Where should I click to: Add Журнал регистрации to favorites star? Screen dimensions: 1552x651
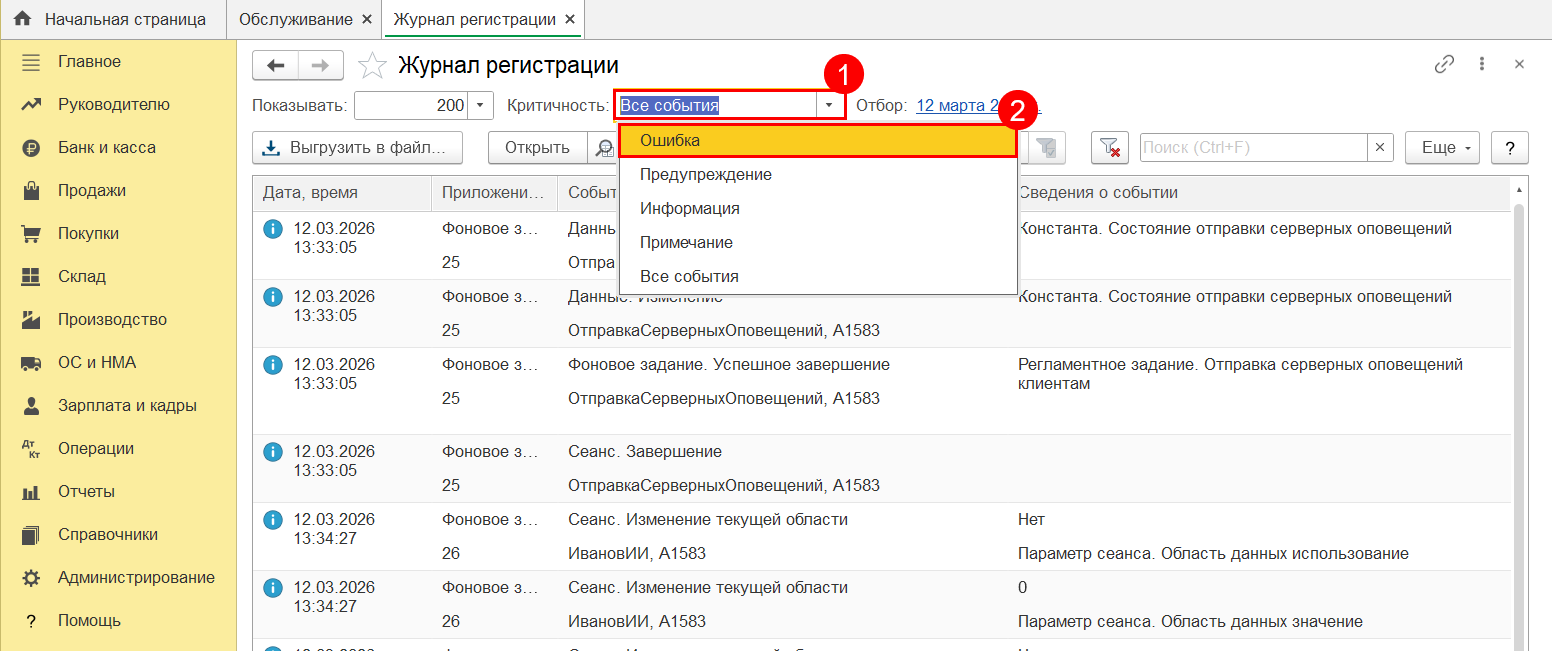click(372, 66)
